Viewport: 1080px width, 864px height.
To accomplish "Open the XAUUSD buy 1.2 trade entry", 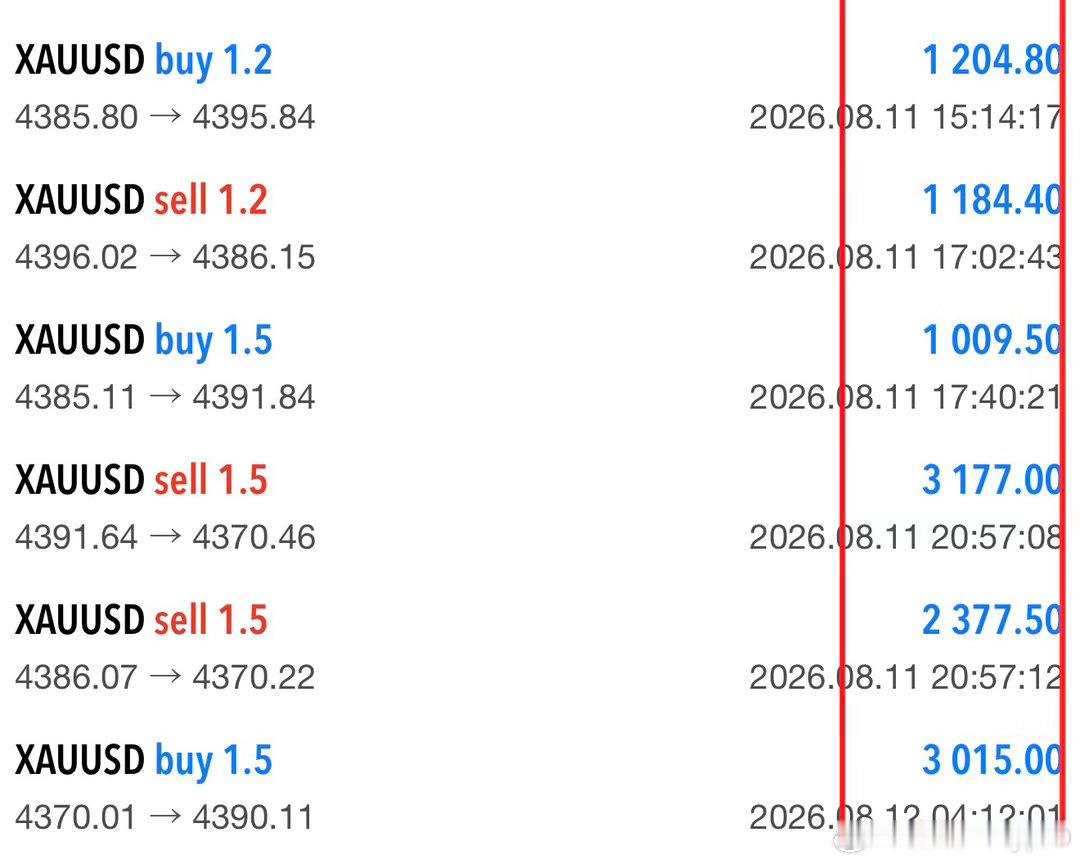I will pyautogui.click(x=540, y=88).
